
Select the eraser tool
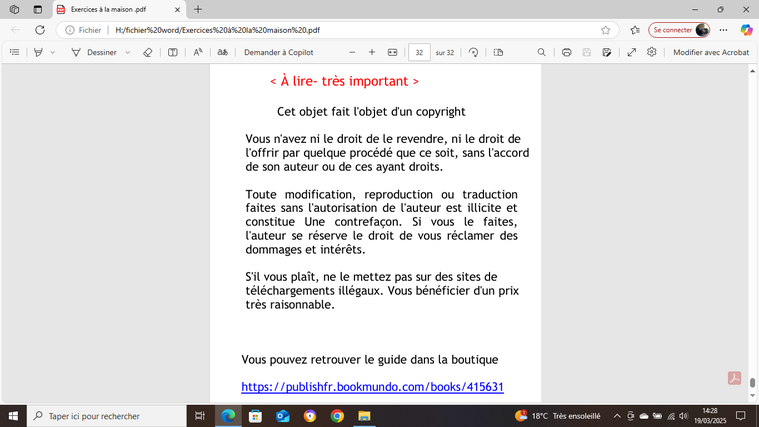(147, 52)
